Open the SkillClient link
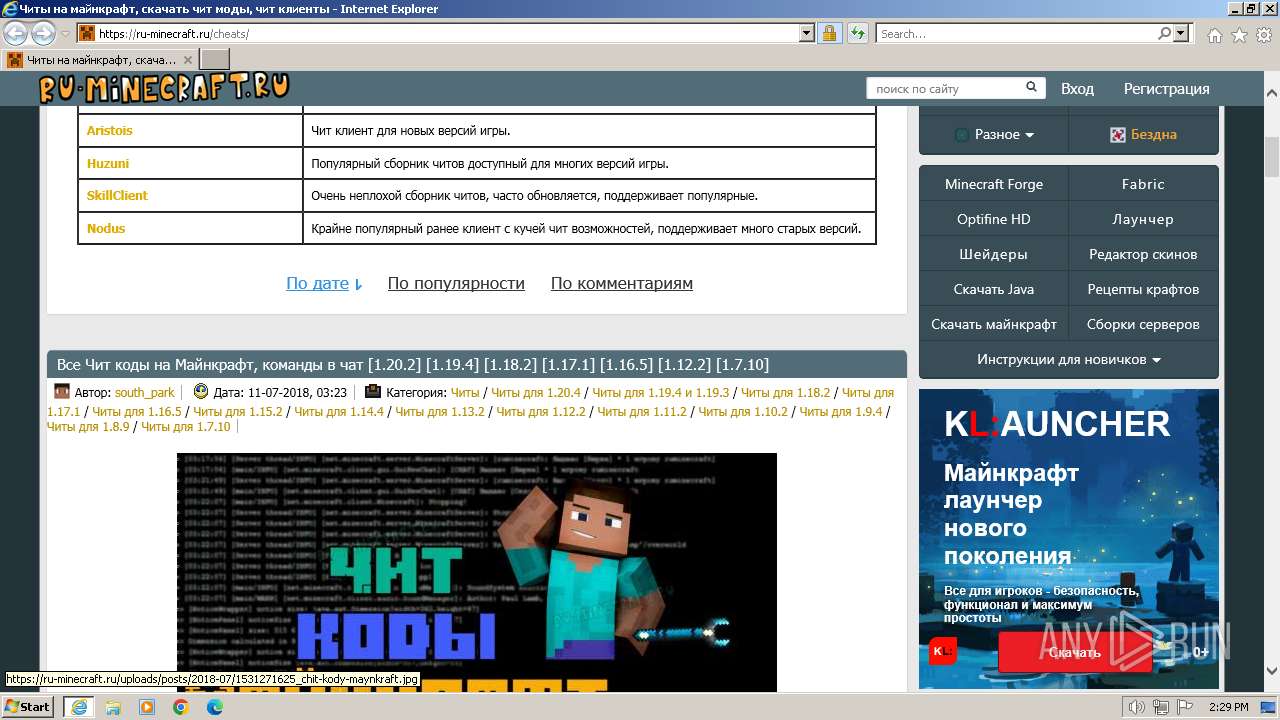Viewport: 1280px width, 720px height. (117, 195)
